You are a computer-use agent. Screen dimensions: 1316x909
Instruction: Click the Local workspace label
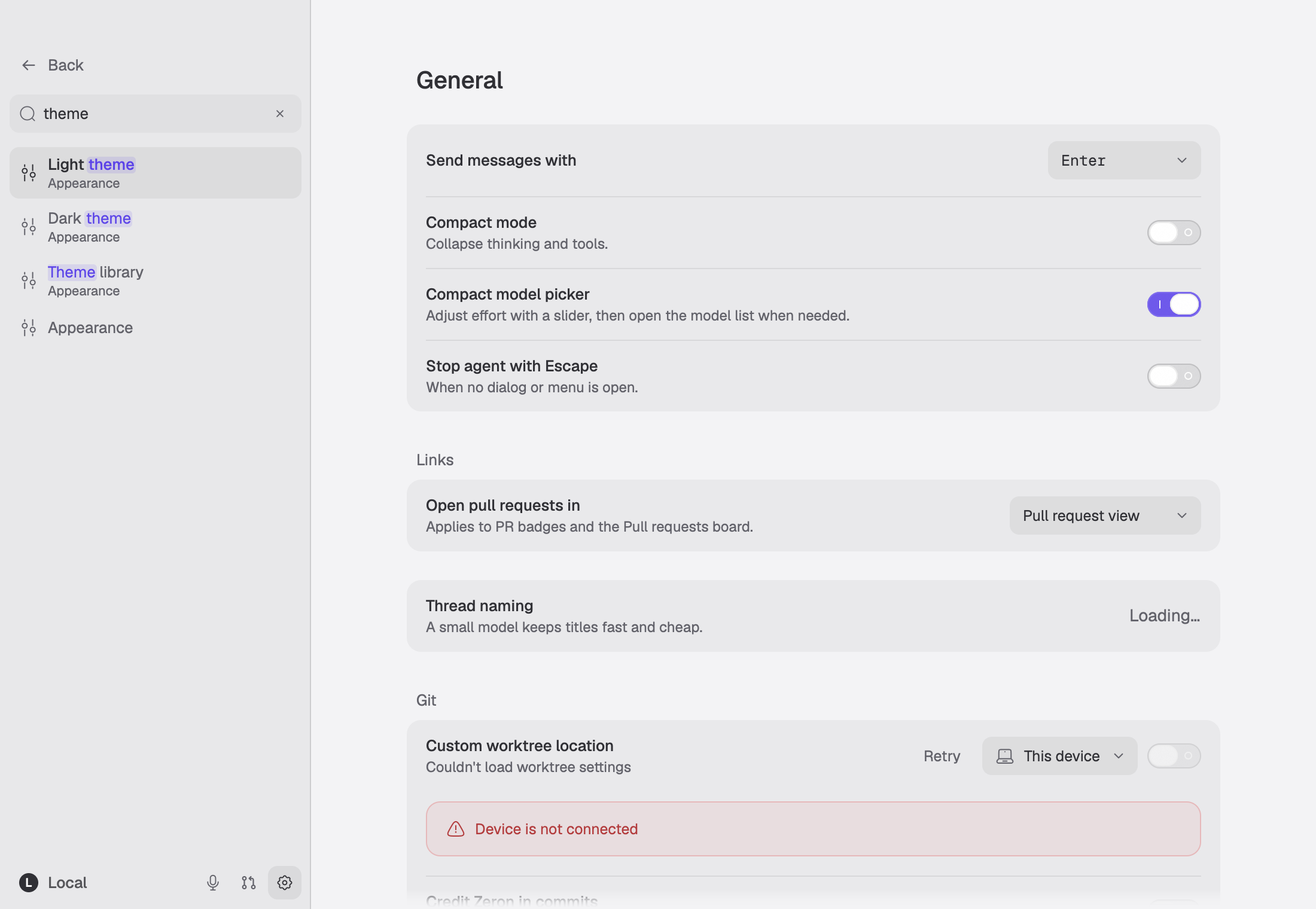67,883
